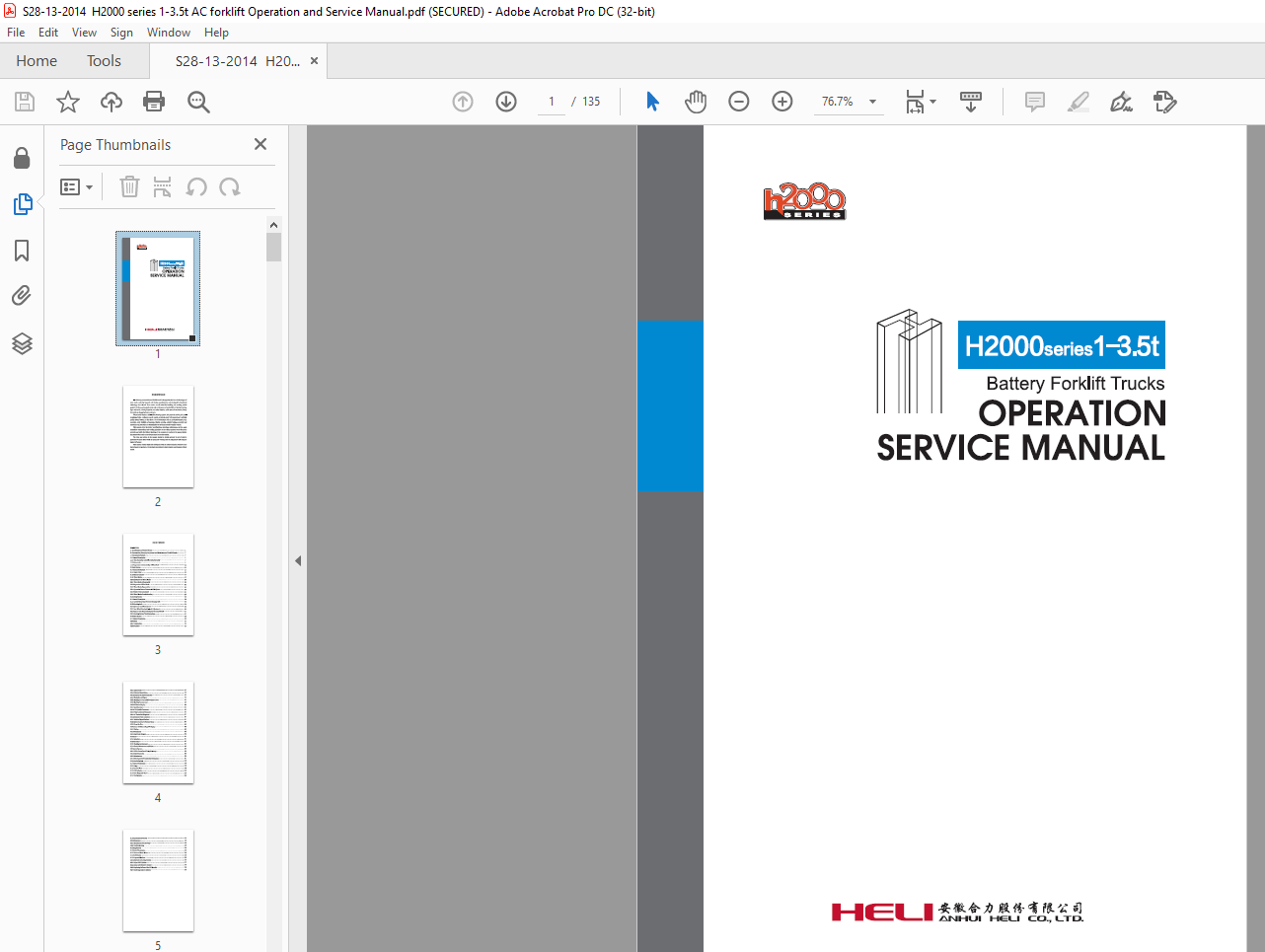The width and height of the screenshot is (1265, 952).
Task: Open the Layers panel
Action: coord(22,343)
